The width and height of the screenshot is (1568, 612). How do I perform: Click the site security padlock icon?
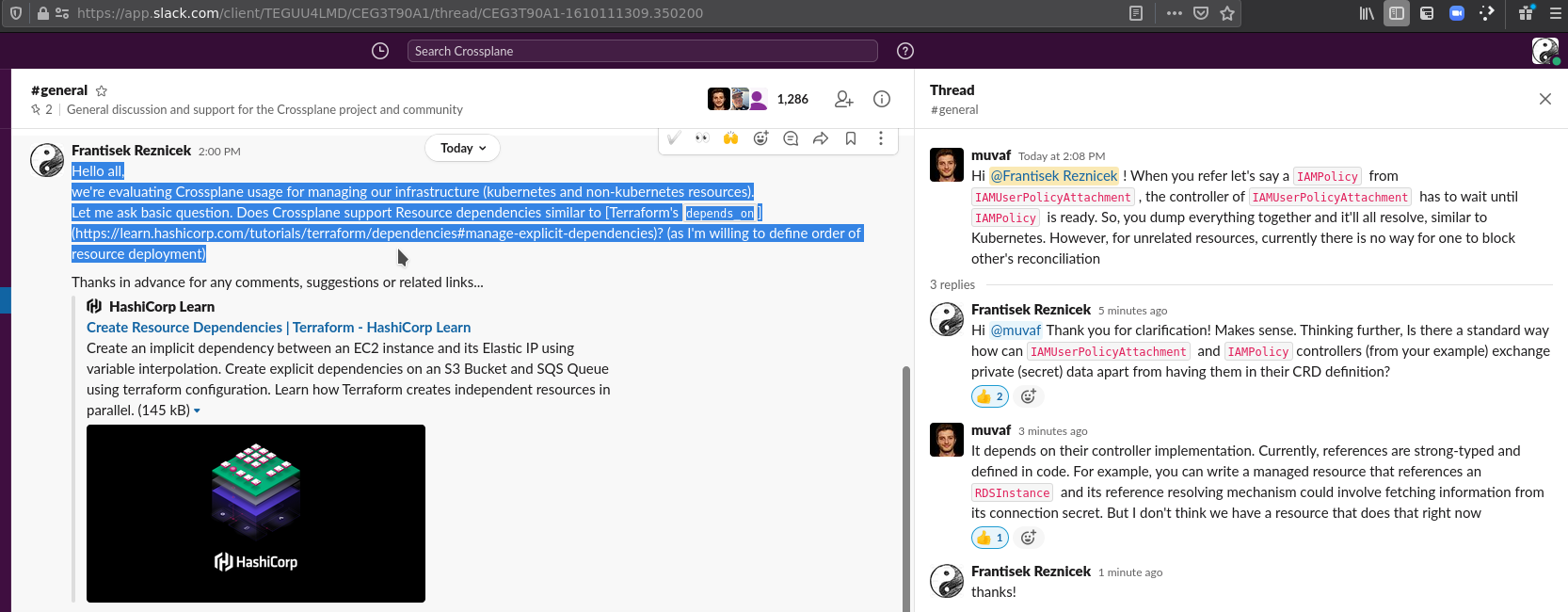pyautogui.click(x=43, y=13)
